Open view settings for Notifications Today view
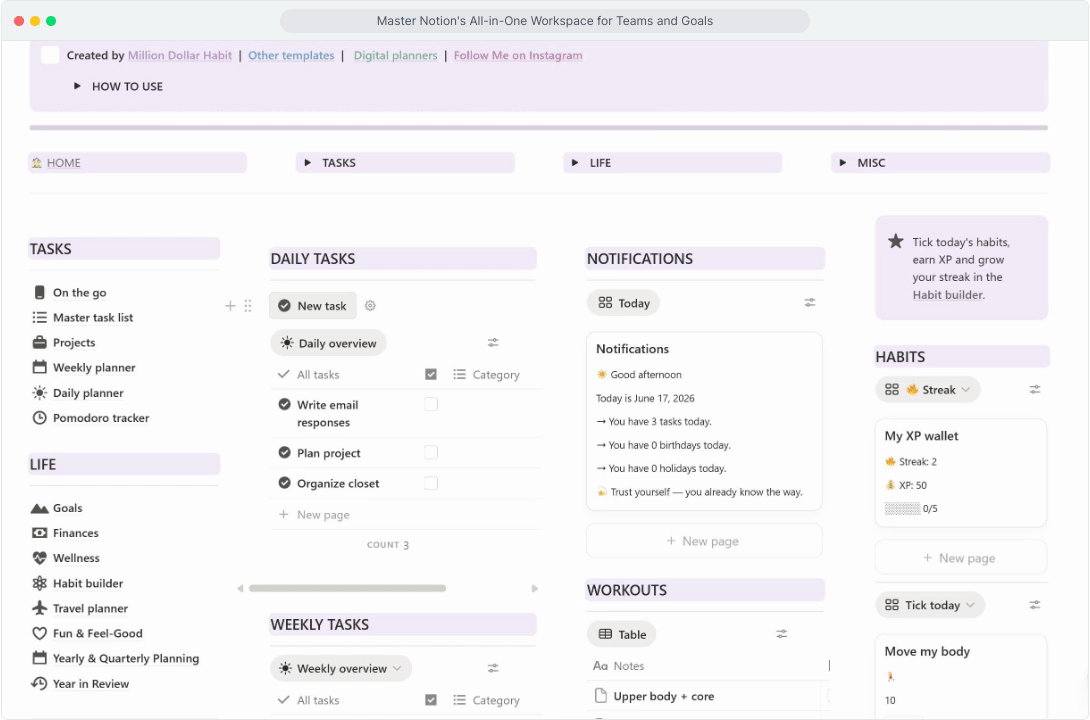 point(810,302)
